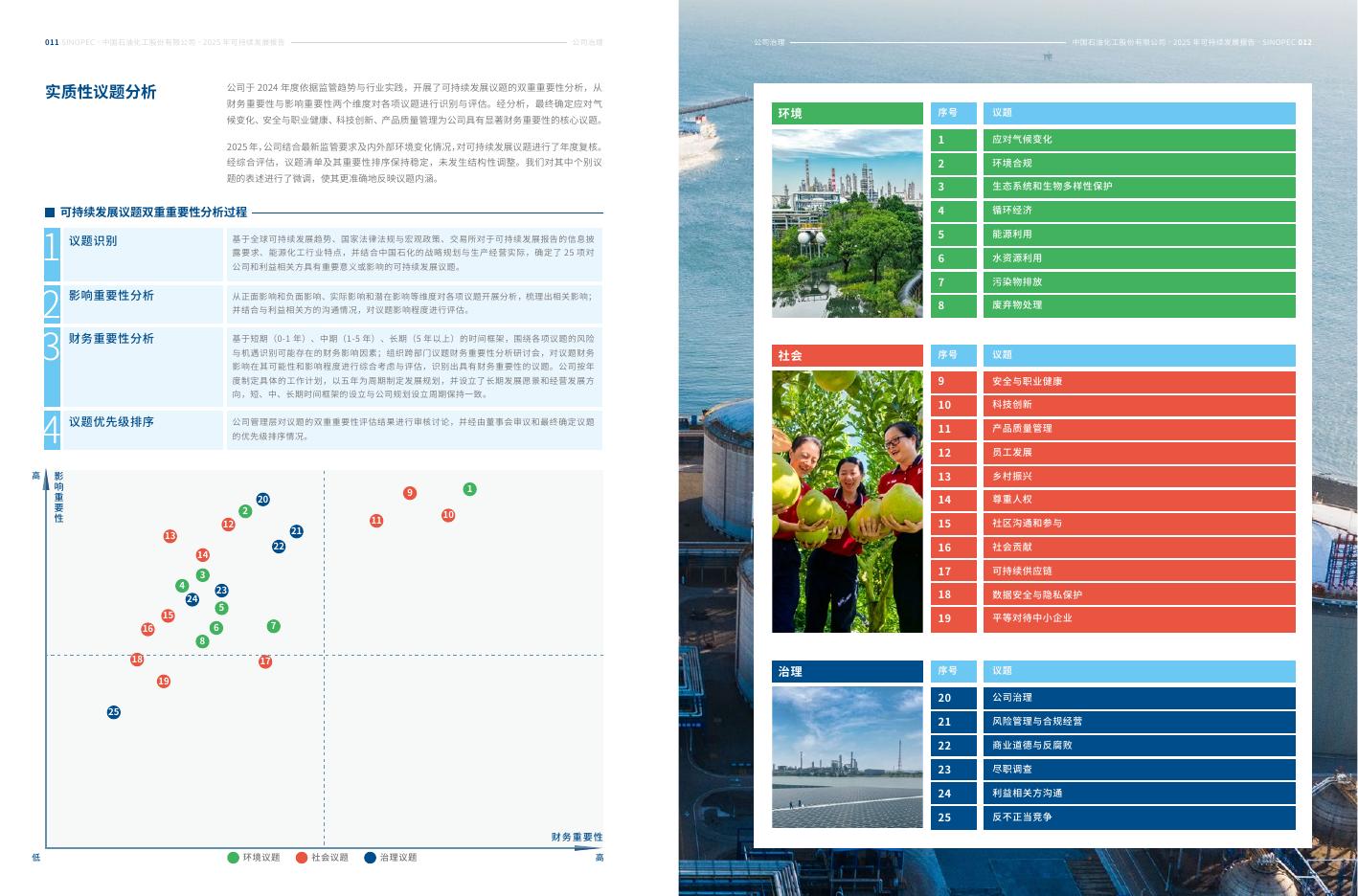Click the blue 治理 section header

848,671
